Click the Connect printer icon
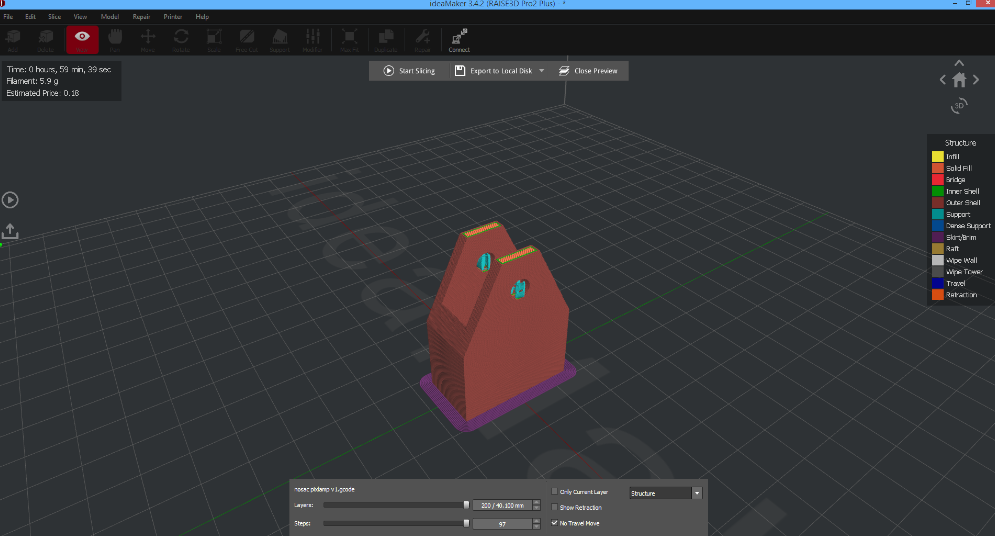 tap(459, 39)
